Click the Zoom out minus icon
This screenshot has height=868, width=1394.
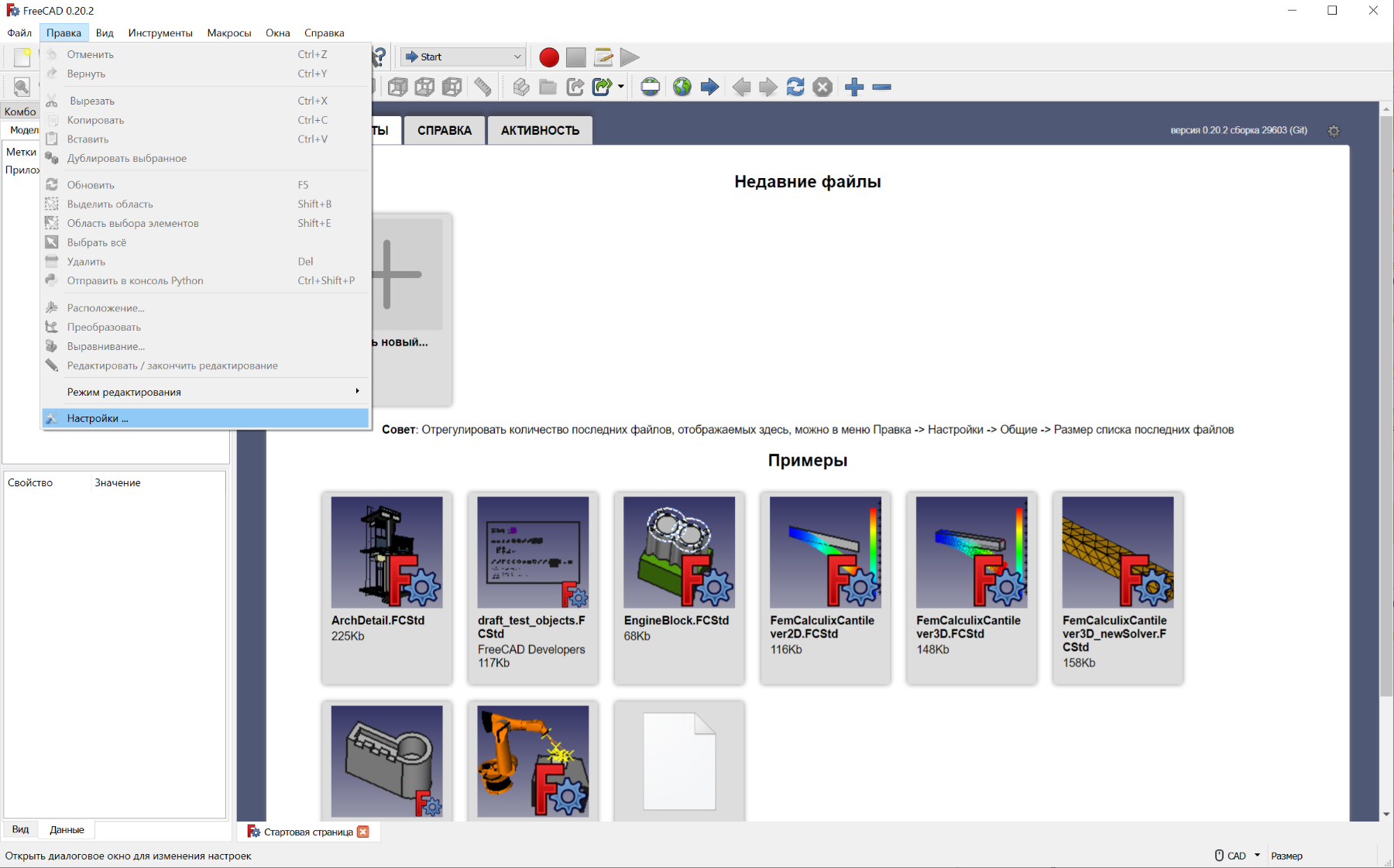[882, 87]
